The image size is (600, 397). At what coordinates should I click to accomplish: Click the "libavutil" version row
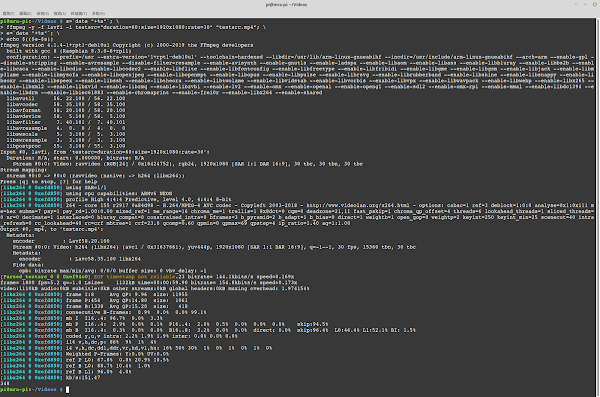(x=66, y=98)
